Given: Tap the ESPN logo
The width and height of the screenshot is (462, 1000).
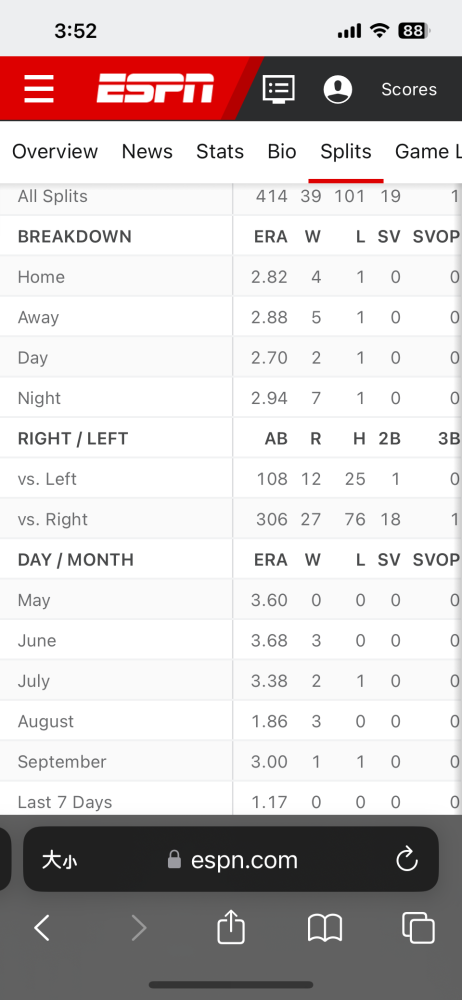Looking at the screenshot, I should pos(155,89).
